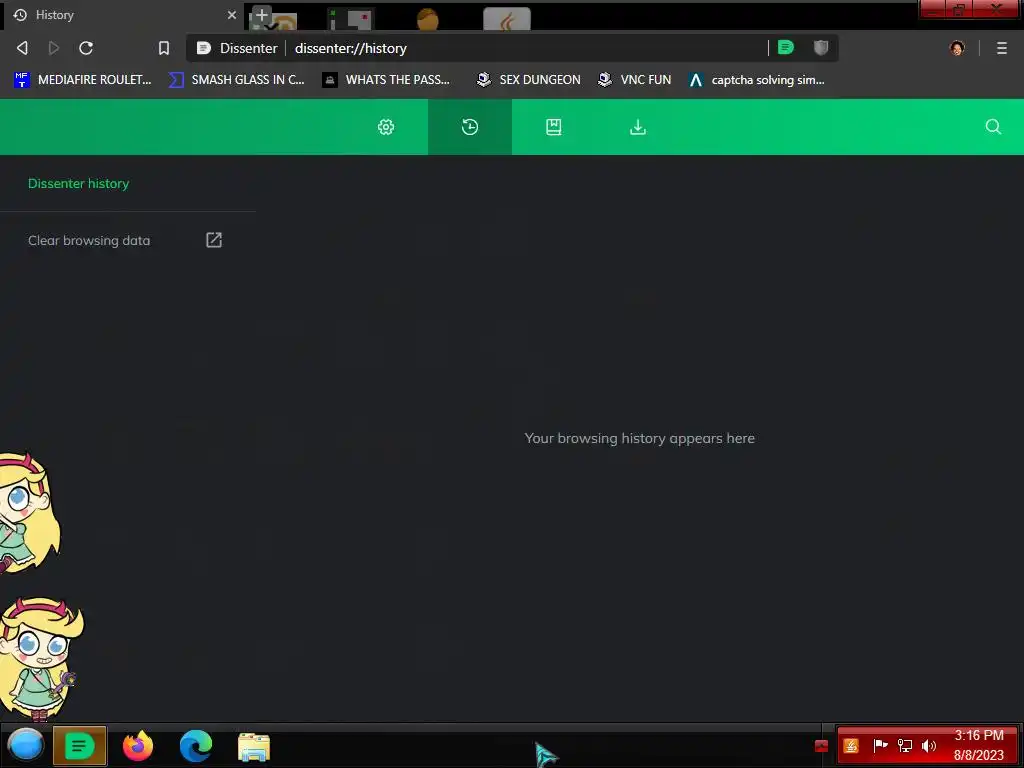Click the external link icon beside Clear browsing data
This screenshot has width=1024, height=768.
pos(214,240)
